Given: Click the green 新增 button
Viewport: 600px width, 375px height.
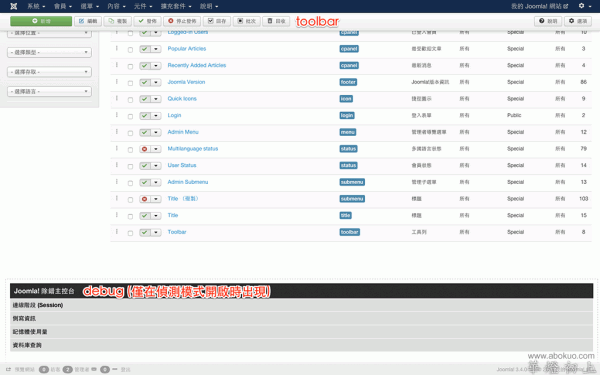Looking at the screenshot, I should [x=41, y=21].
